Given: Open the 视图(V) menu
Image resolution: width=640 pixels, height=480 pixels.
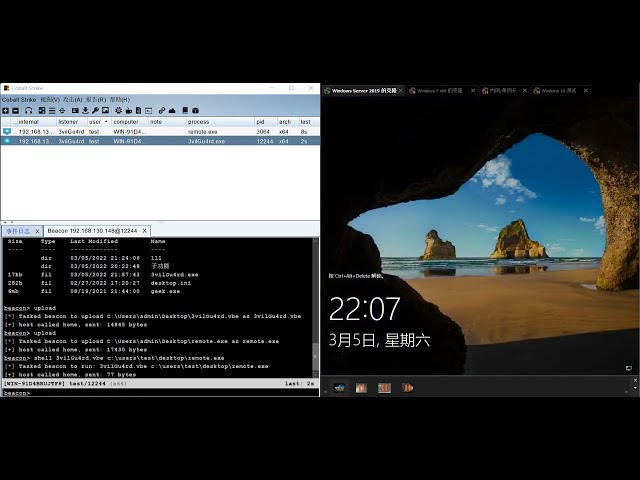Looking at the screenshot, I should click(x=50, y=100).
